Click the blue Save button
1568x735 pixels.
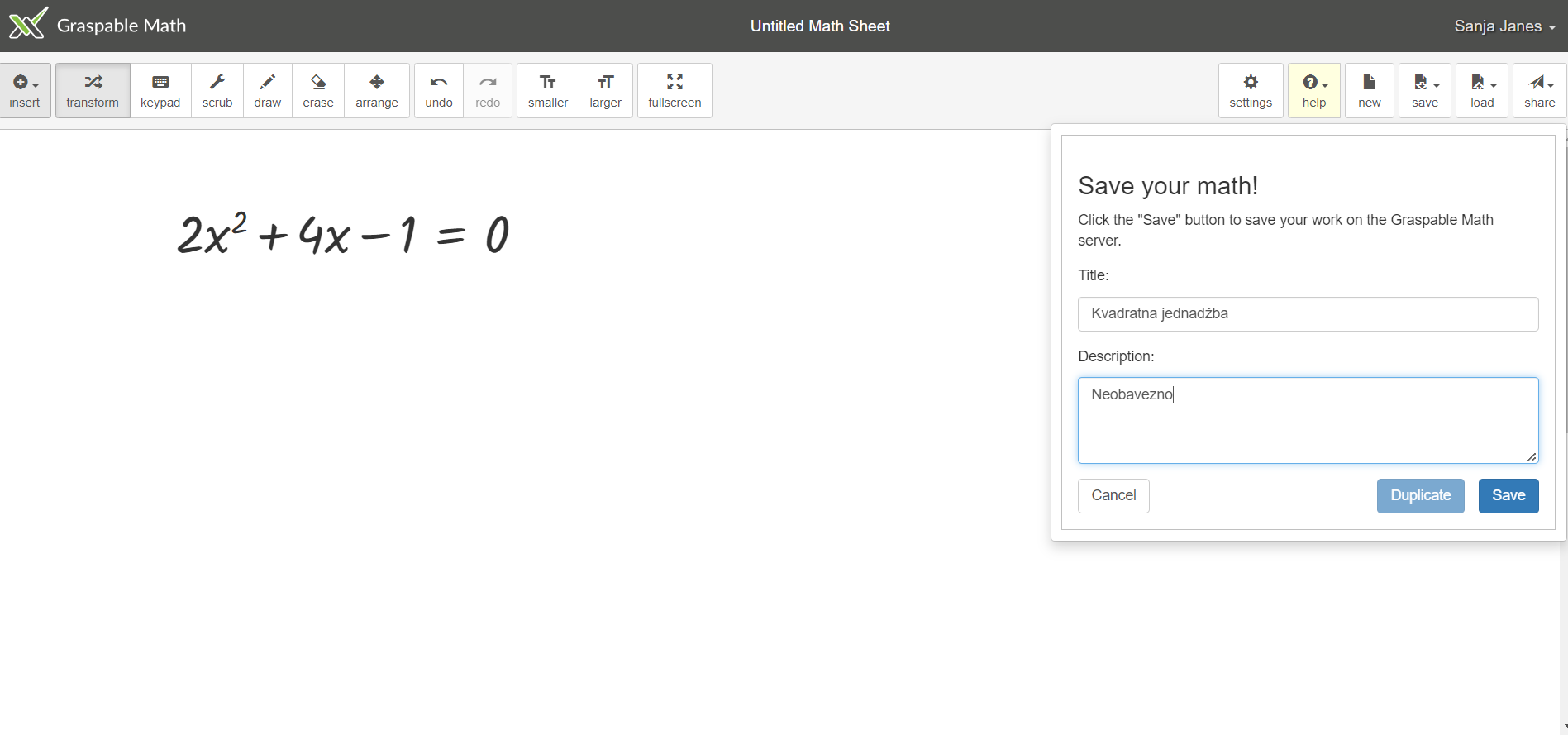[x=1508, y=495]
